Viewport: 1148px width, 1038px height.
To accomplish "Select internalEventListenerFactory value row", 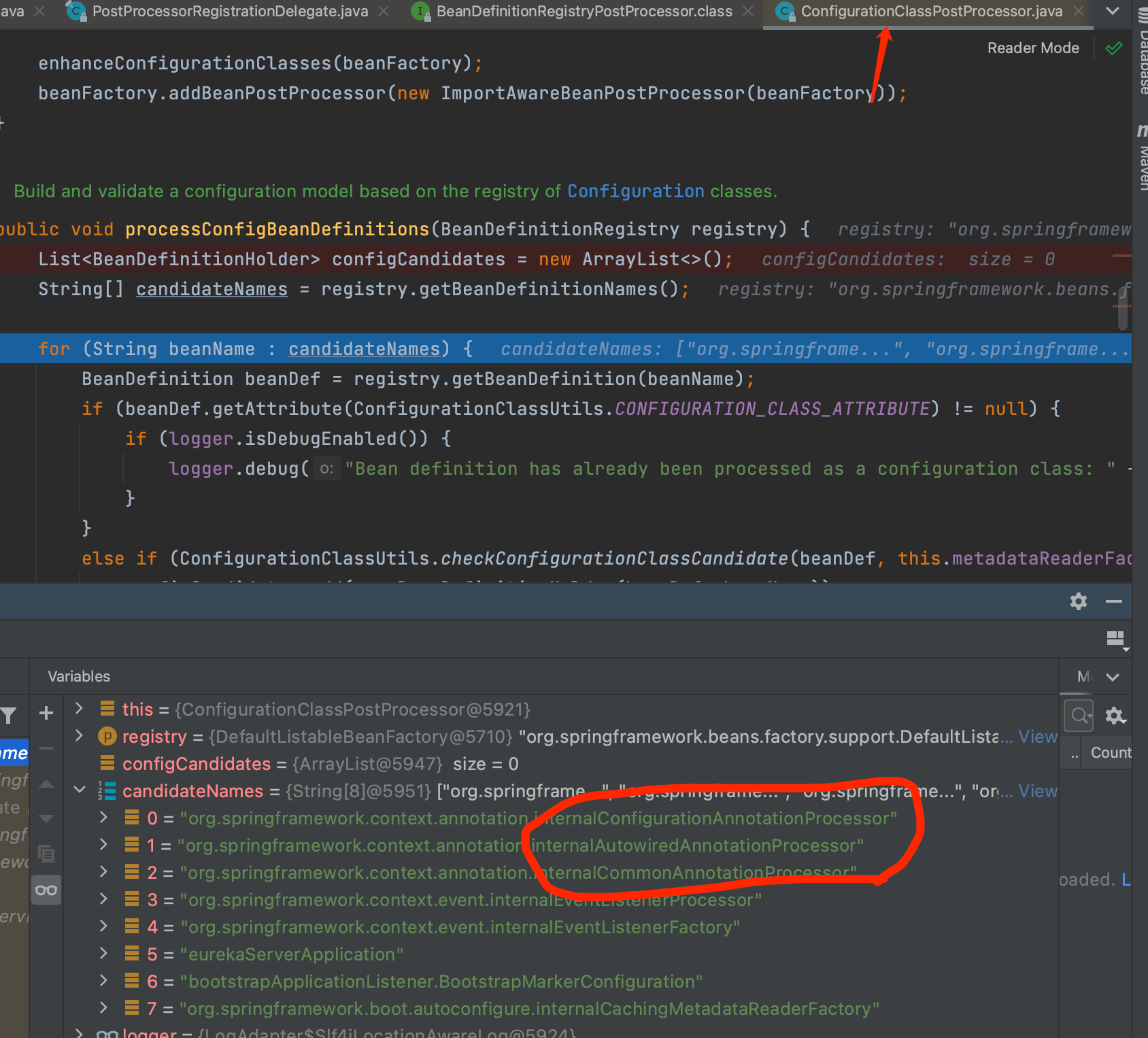I will pos(562,927).
